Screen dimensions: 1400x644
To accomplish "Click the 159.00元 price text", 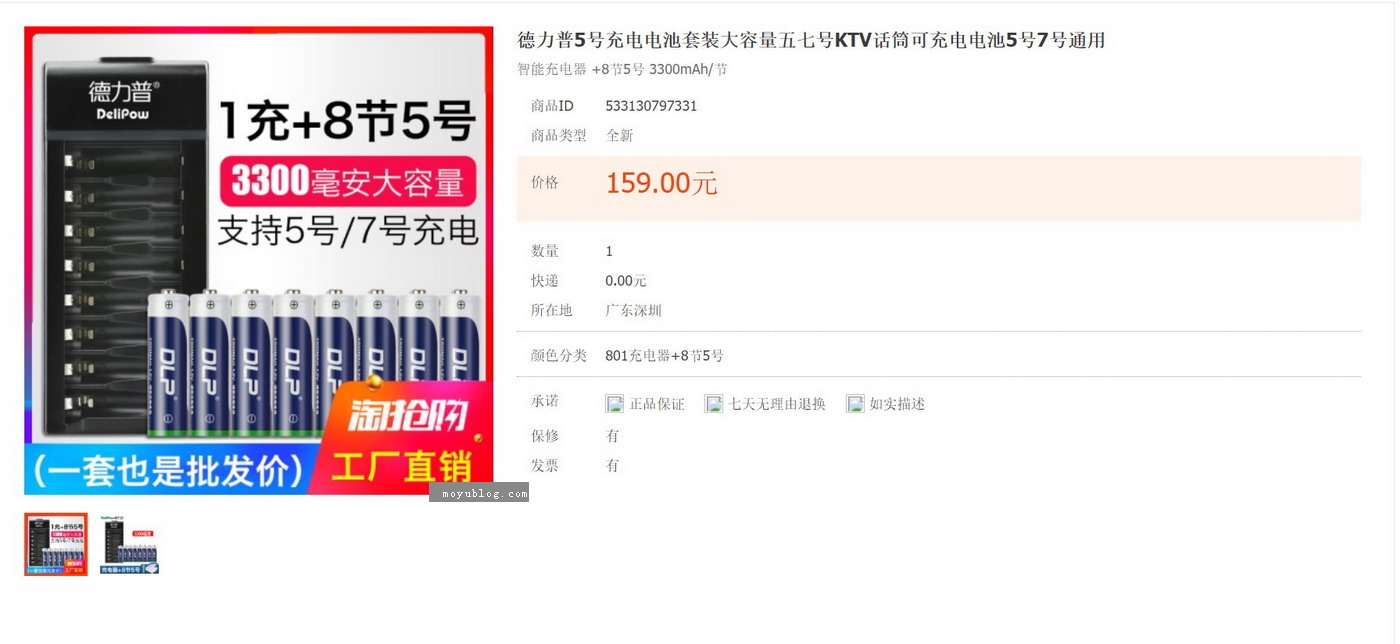I will point(661,183).
